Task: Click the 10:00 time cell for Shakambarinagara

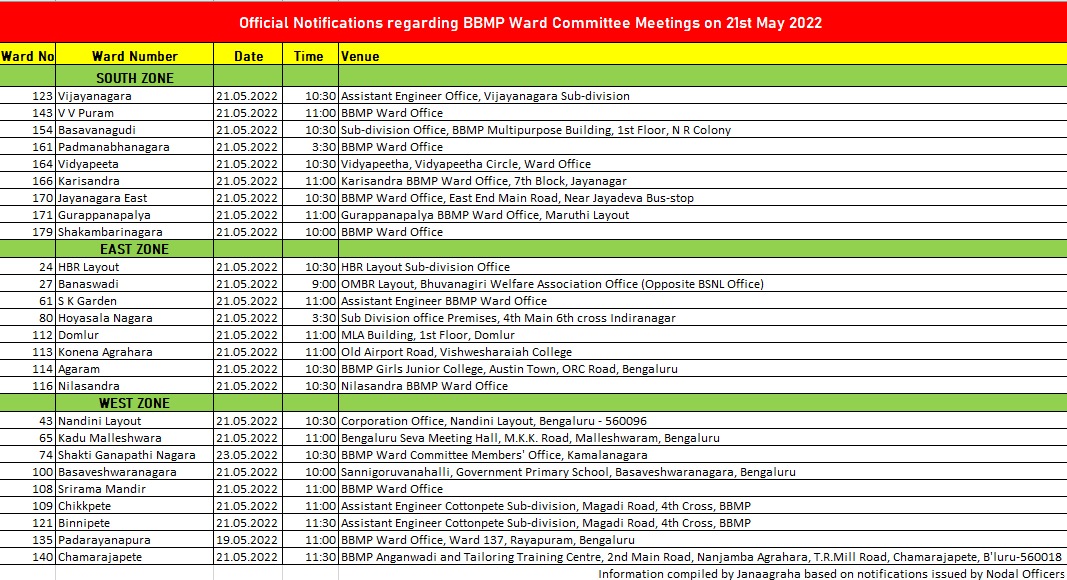Action: point(310,232)
